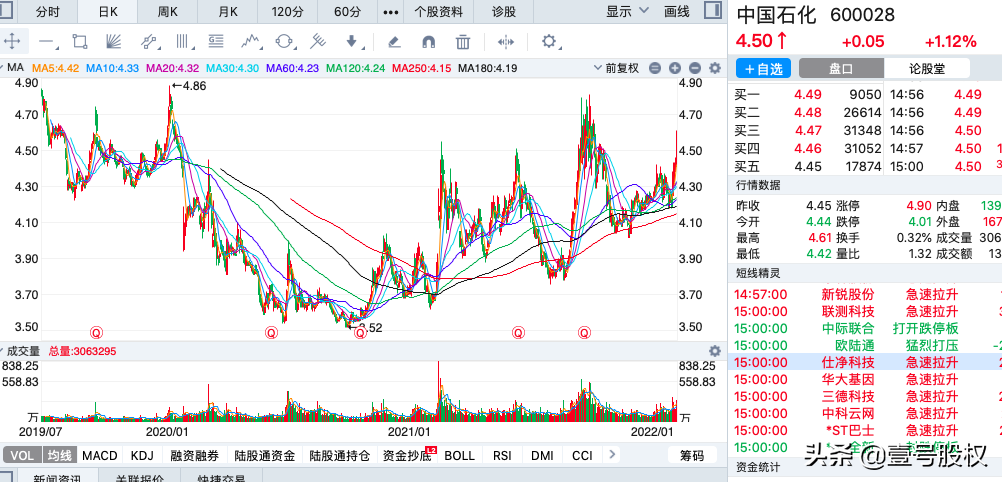Toggle 均线 moving average overlay
This screenshot has height=482, width=1002.
click(x=59, y=455)
